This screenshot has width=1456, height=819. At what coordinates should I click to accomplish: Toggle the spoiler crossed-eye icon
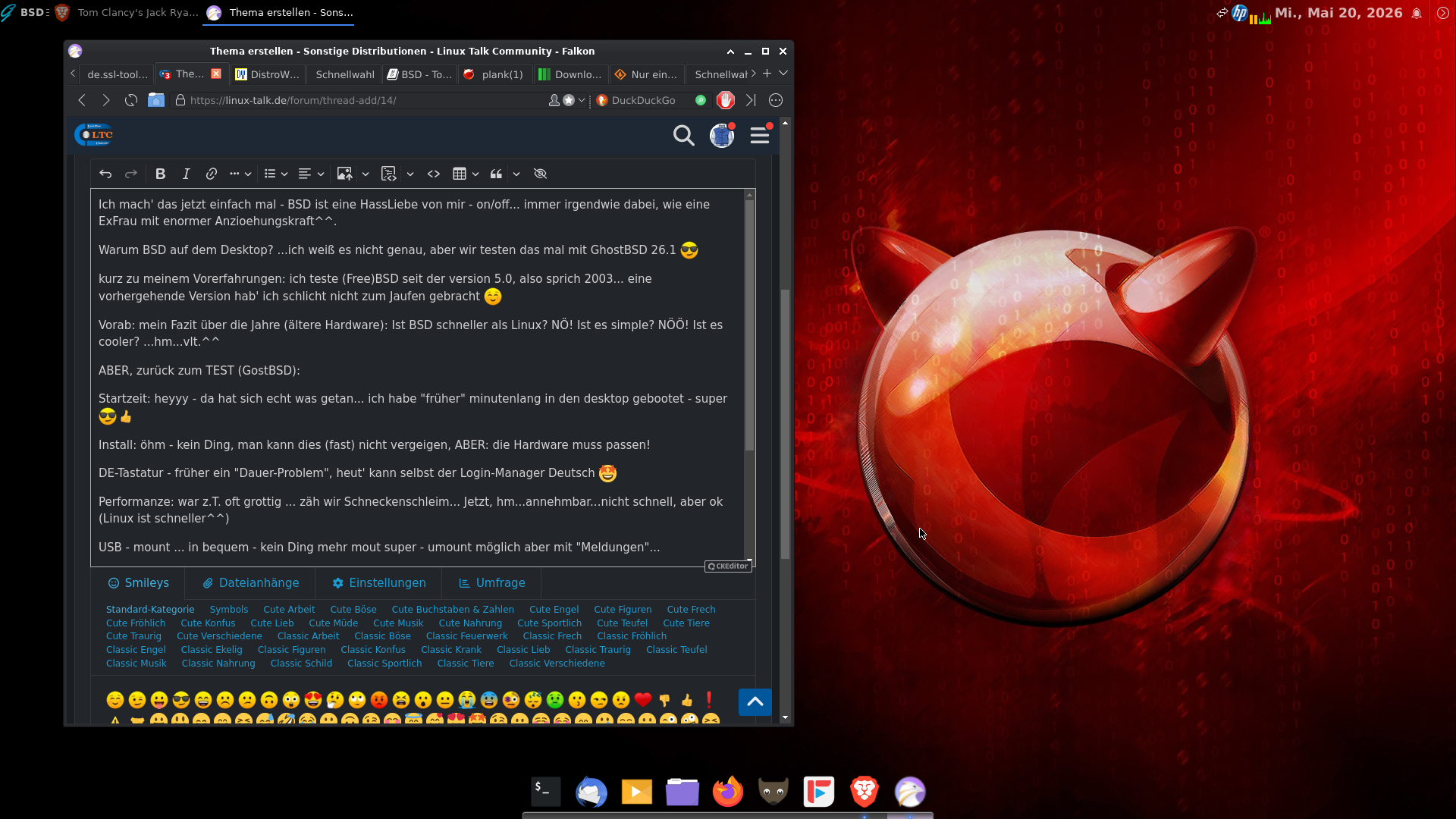click(x=540, y=174)
